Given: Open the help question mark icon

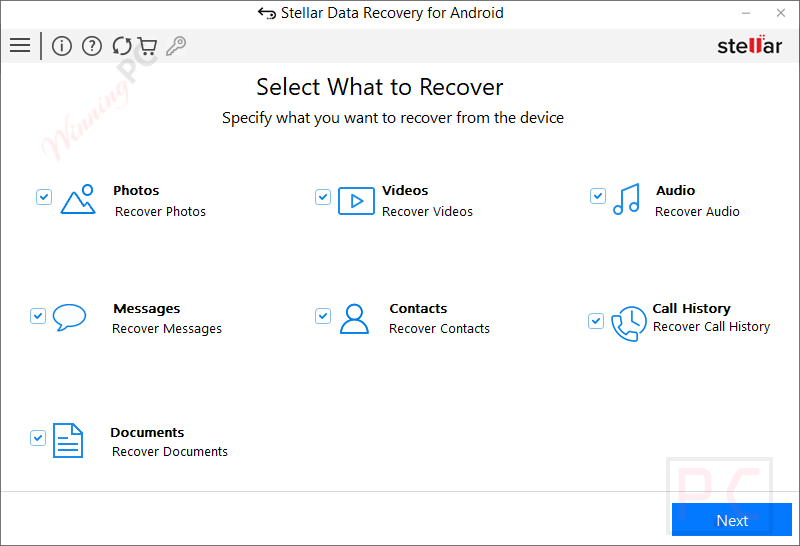Looking at the screenshot, I should (92, 46).
